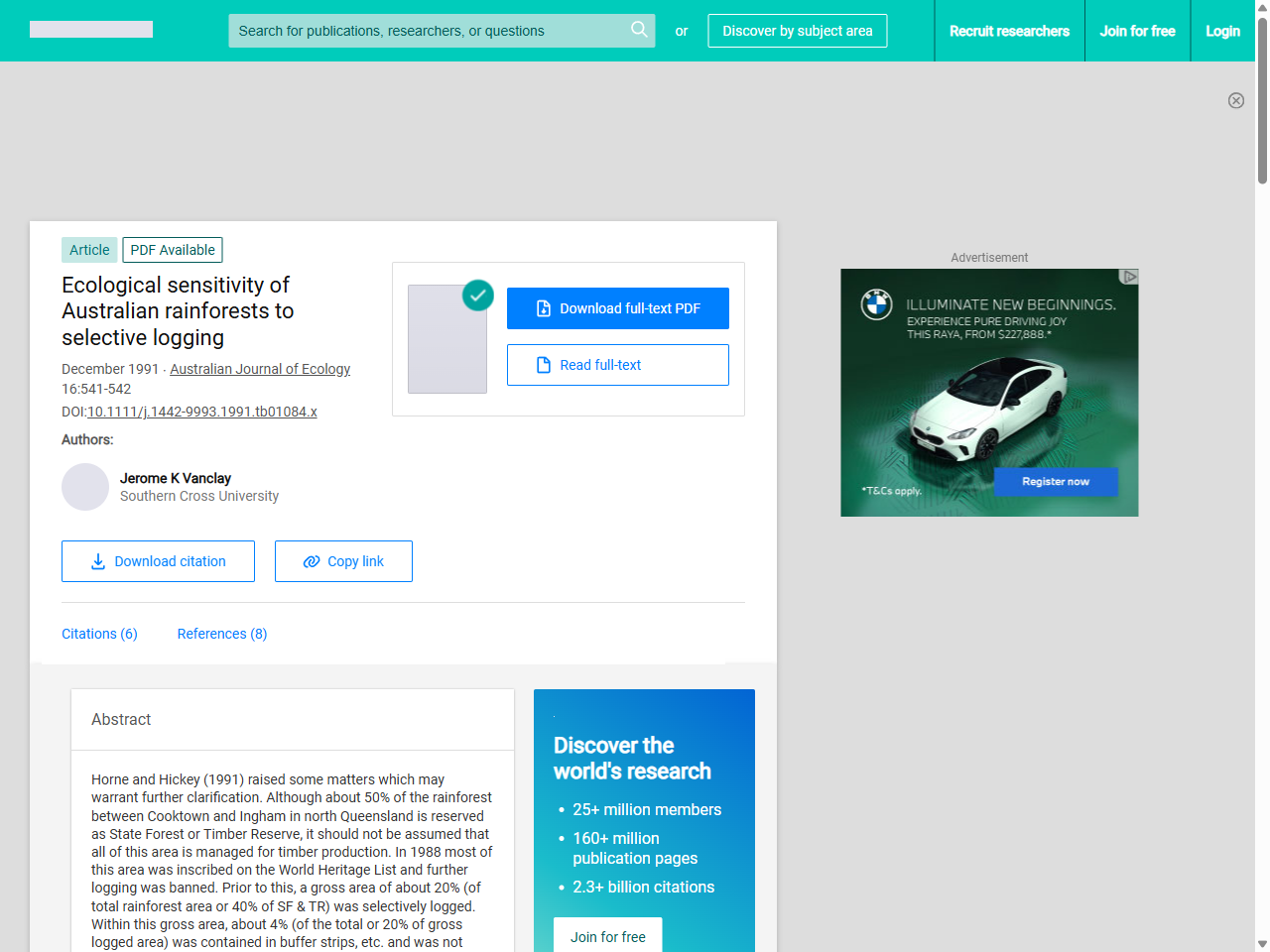
Task: Select Recruit researchers in the top navigation
Action: pyautogui.click(x=1009, y=31)
